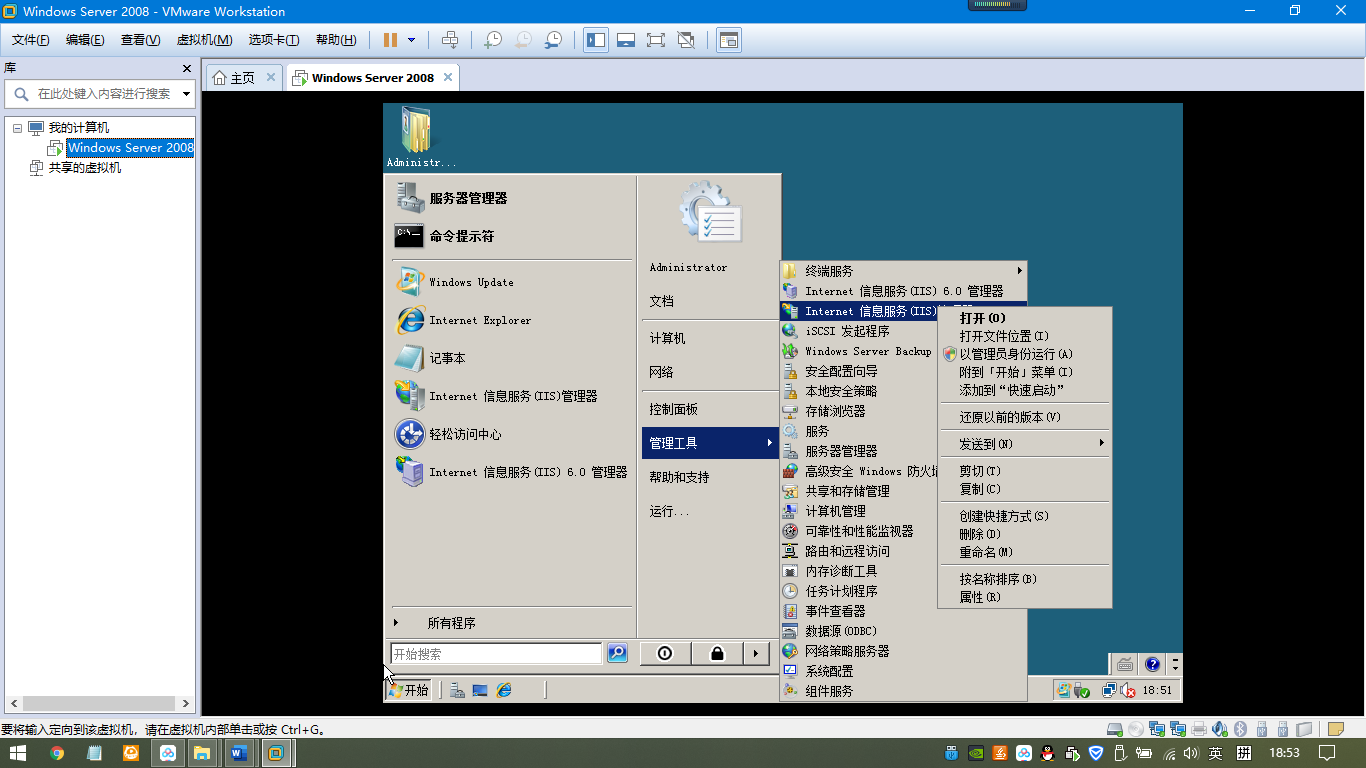1366x768 pixels.
Task: Toggle the thumbnail bar toolbar button
Action: [x=626, y=40]
